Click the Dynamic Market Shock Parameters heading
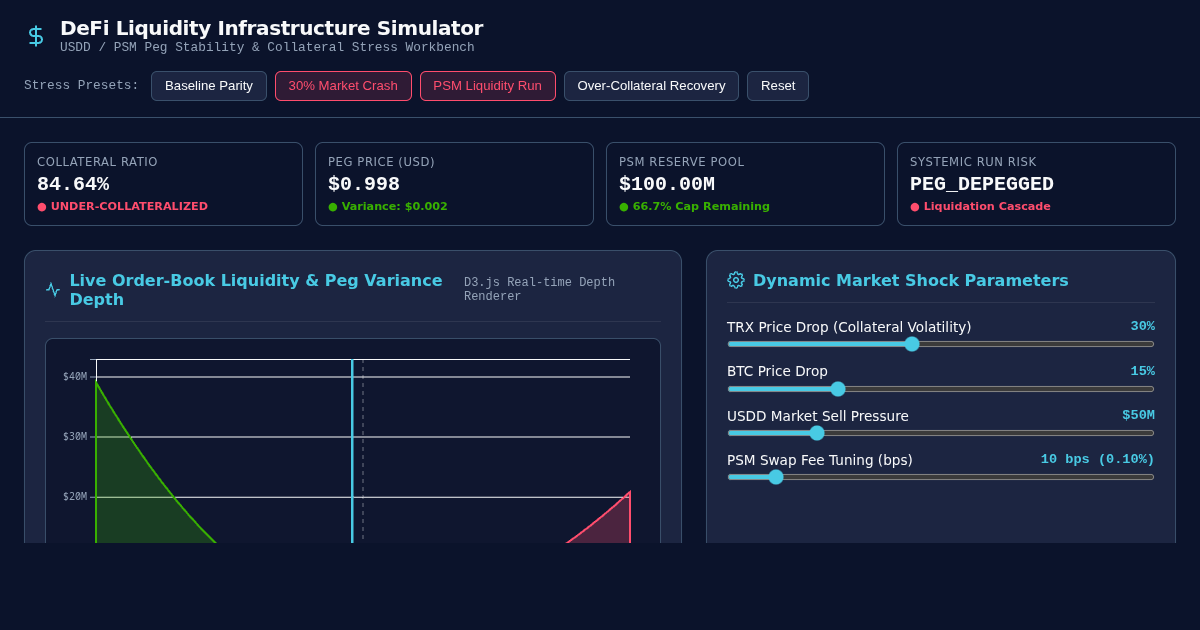Image resolution: width=1200 pixels, height=630 pixels. [x=911, y=280]
